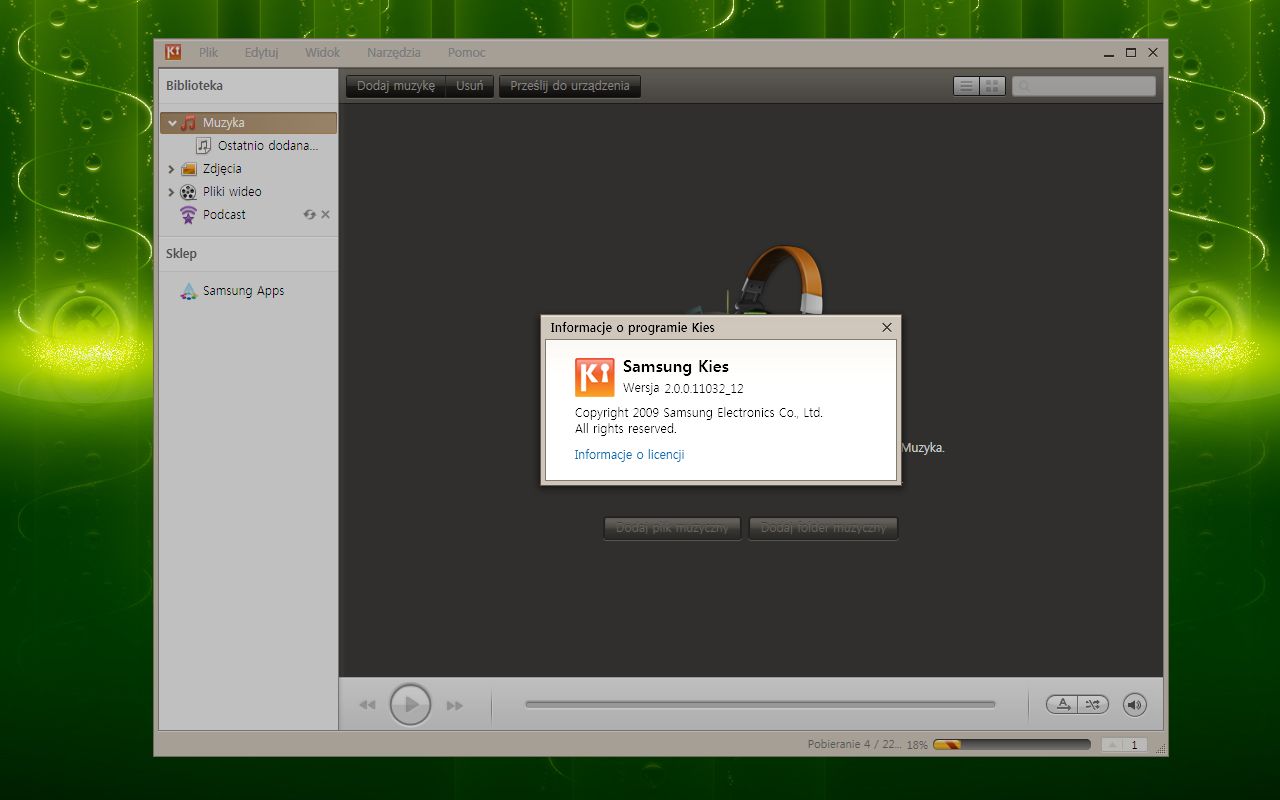Click the download count box showing 1
The height and width of the screenshot is (800, 1280).
pos(1135,745)
